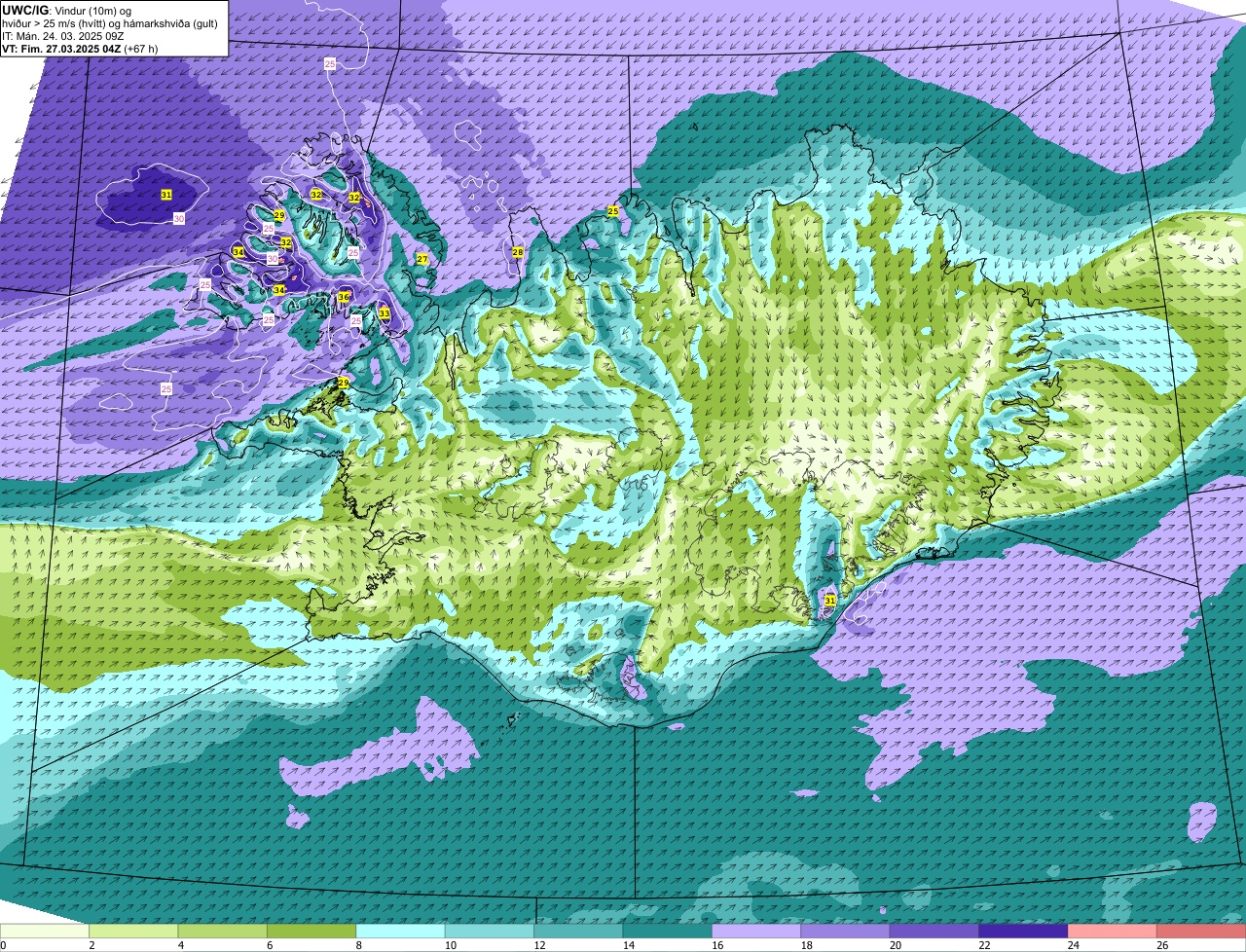
Task: Click the scale value 16
Action: 717,944
